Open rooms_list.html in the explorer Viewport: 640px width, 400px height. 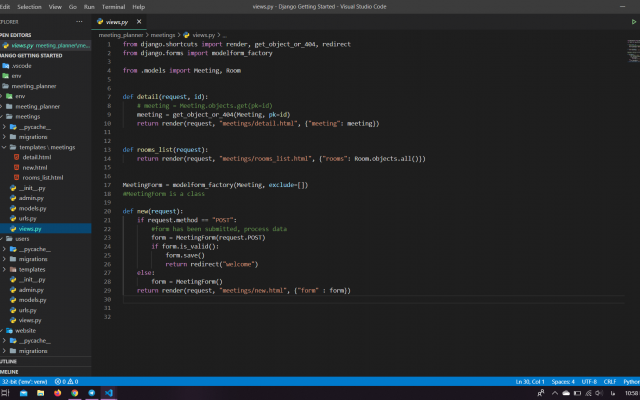click(42, 178)
